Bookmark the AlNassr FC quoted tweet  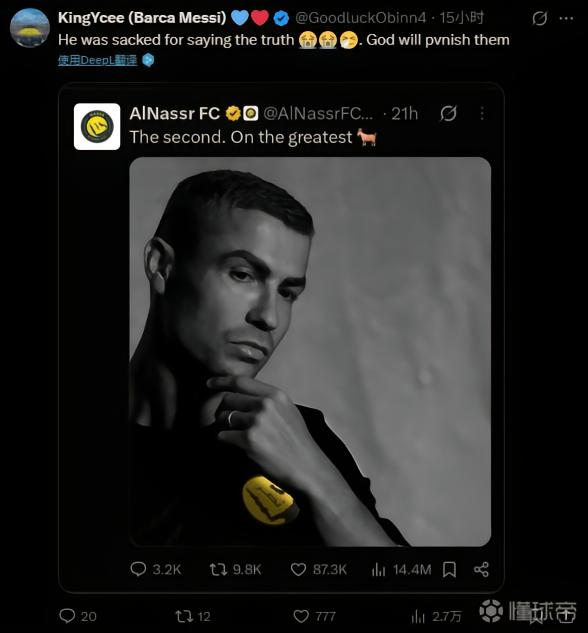point(449,570)
